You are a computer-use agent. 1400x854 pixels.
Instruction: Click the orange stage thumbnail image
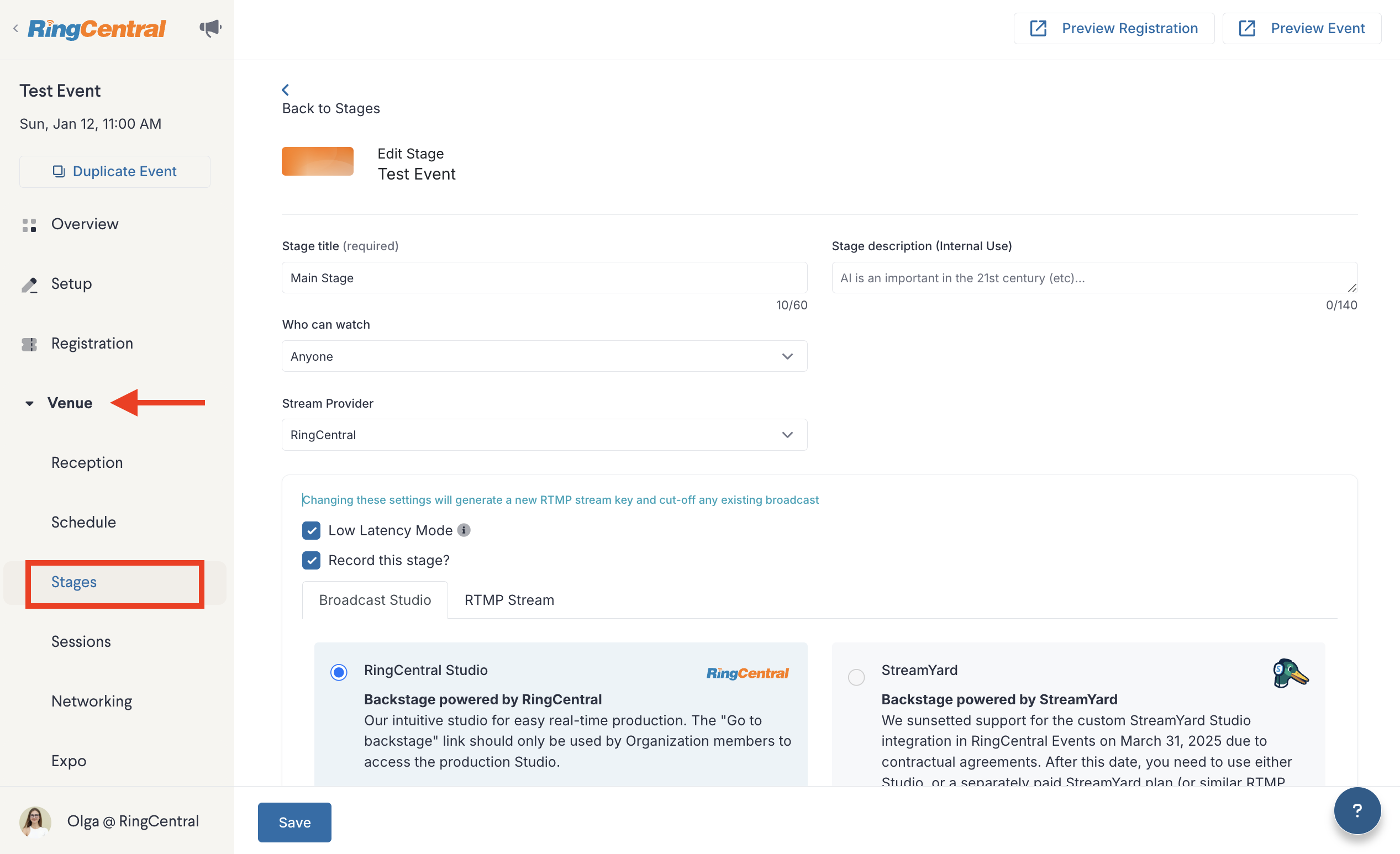pyautogui.click(x=318, y=161)
